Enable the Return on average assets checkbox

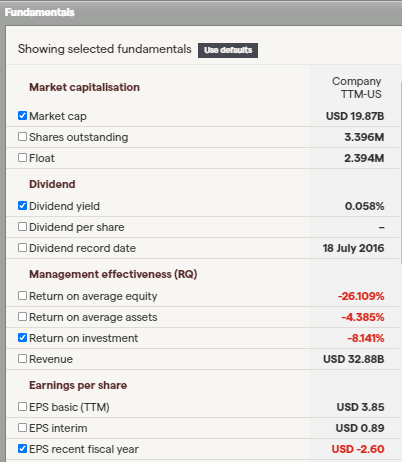pos(22,317)
